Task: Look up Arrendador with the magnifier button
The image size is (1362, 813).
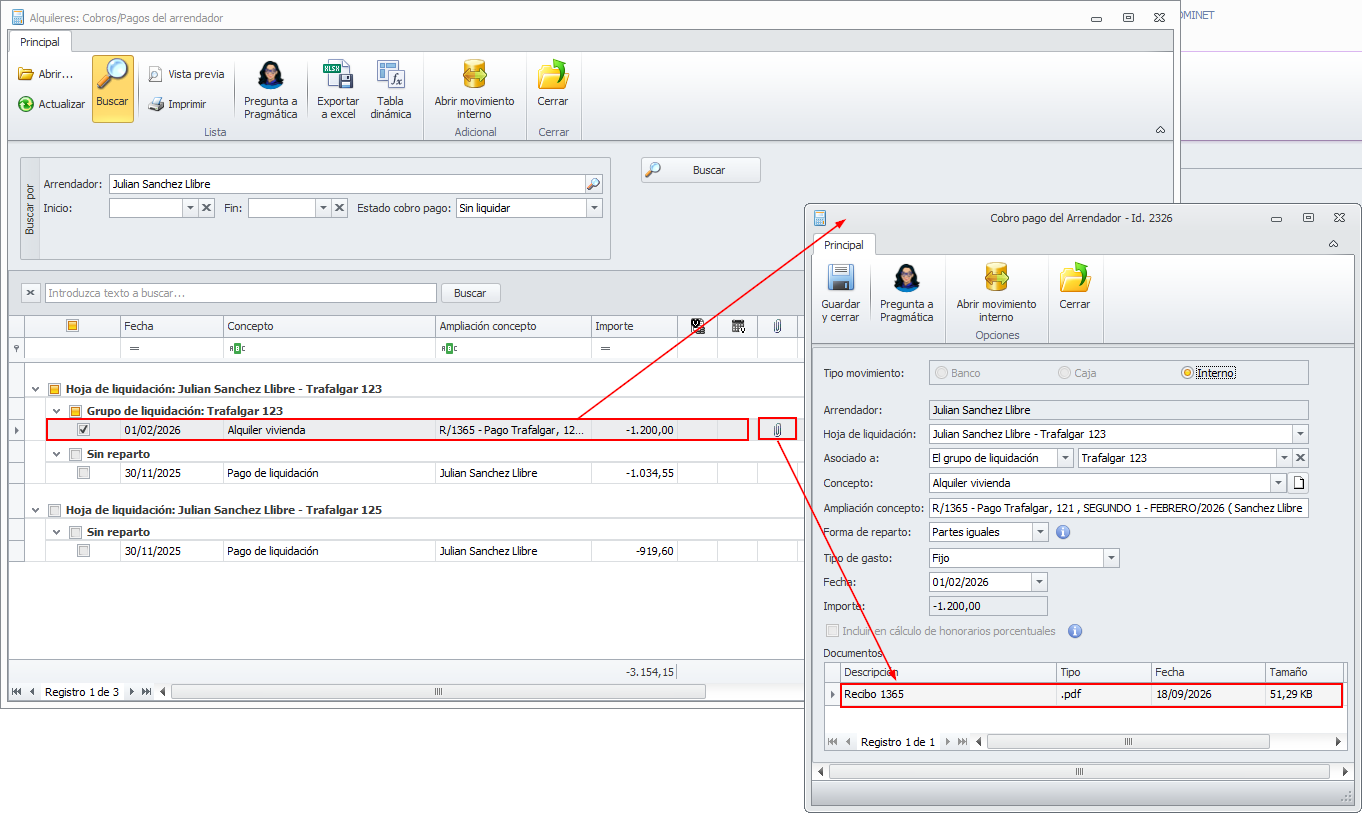Action: point(594,184)
